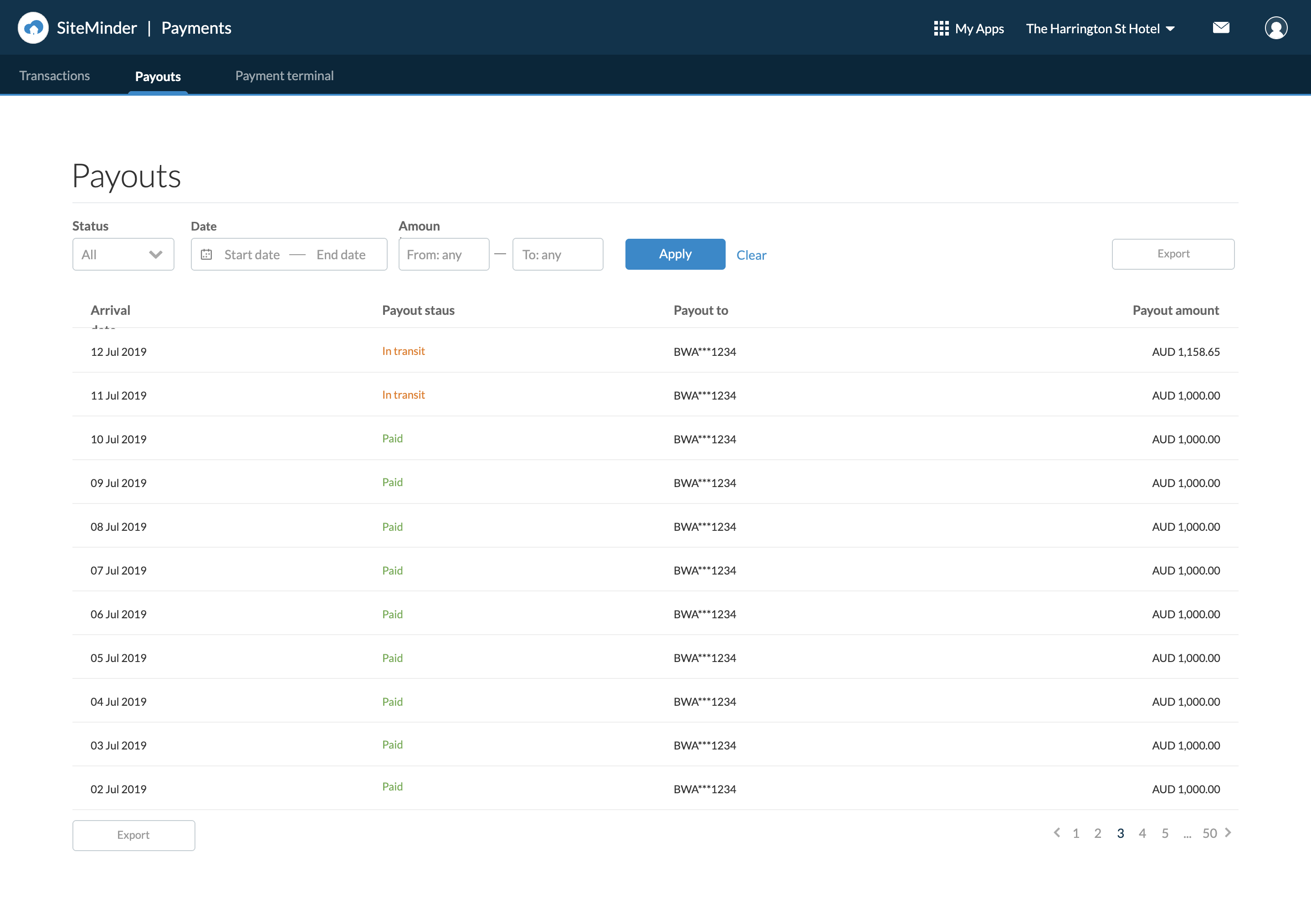1311x924 pixels.
Task: Select the Payouts tab
Action: pyautogui.click(x=158, y=77)
